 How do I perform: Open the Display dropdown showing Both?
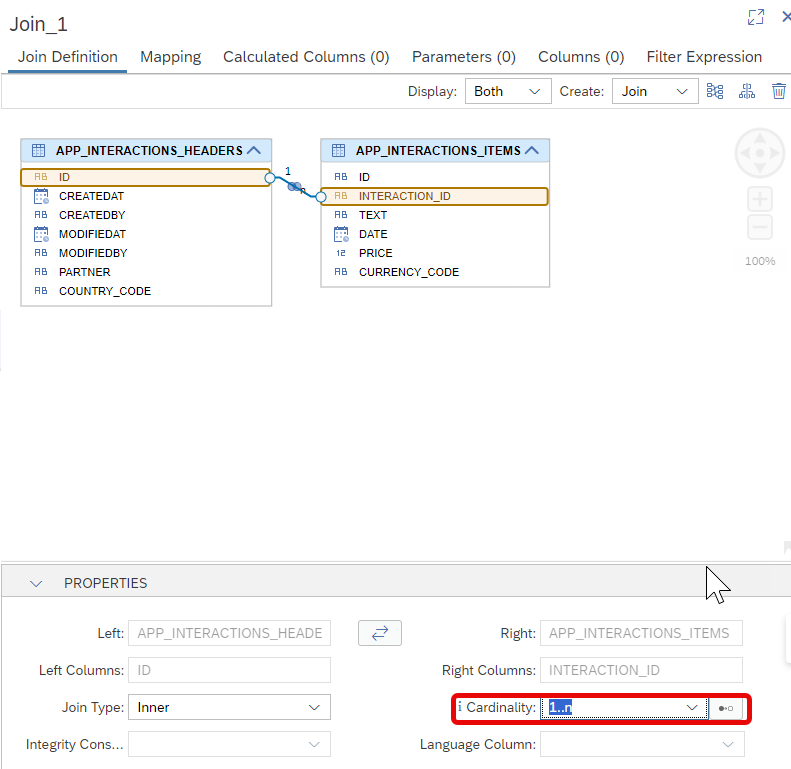(x=508, y=91)
